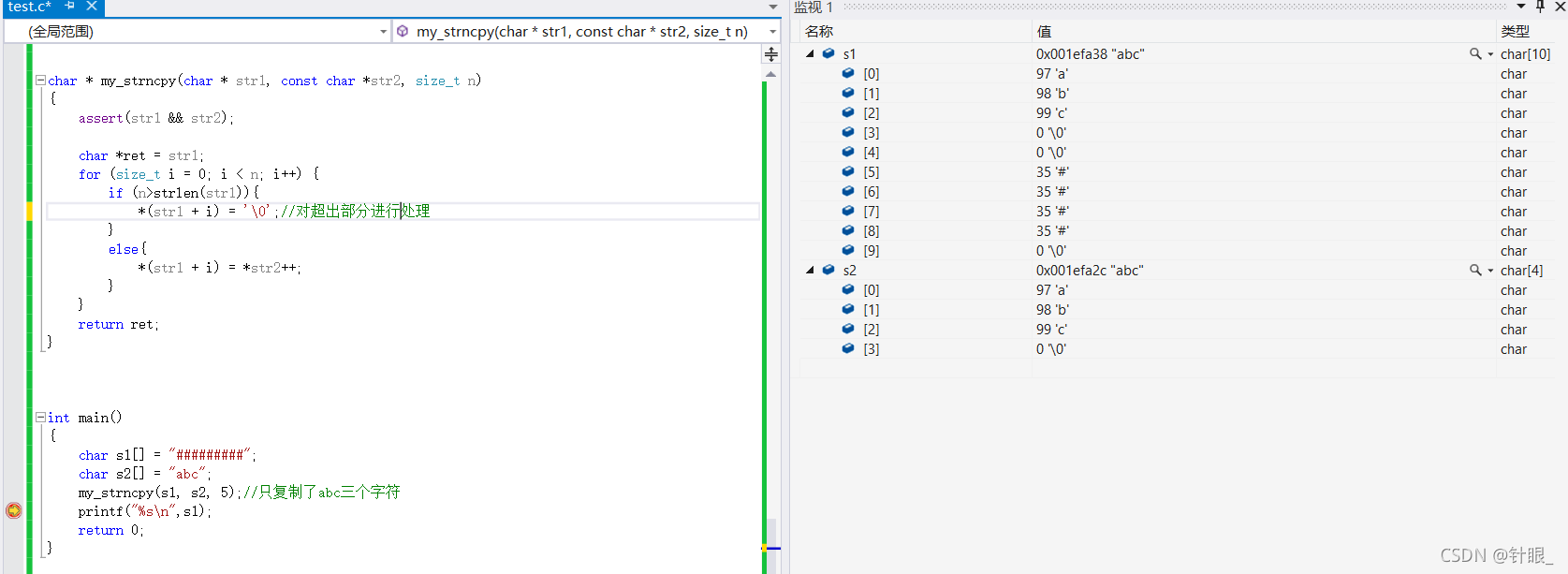Click the editor scrollbar up arrow
1568x574 pixels.
[771, 74]
